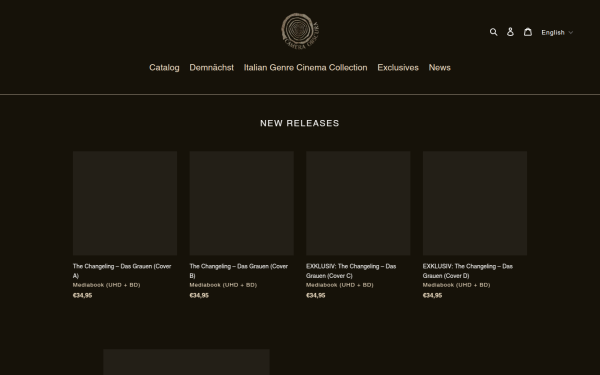Click the Camera Obscura logo
This screenshot has height=375, width=600.
tap(300, 31)
